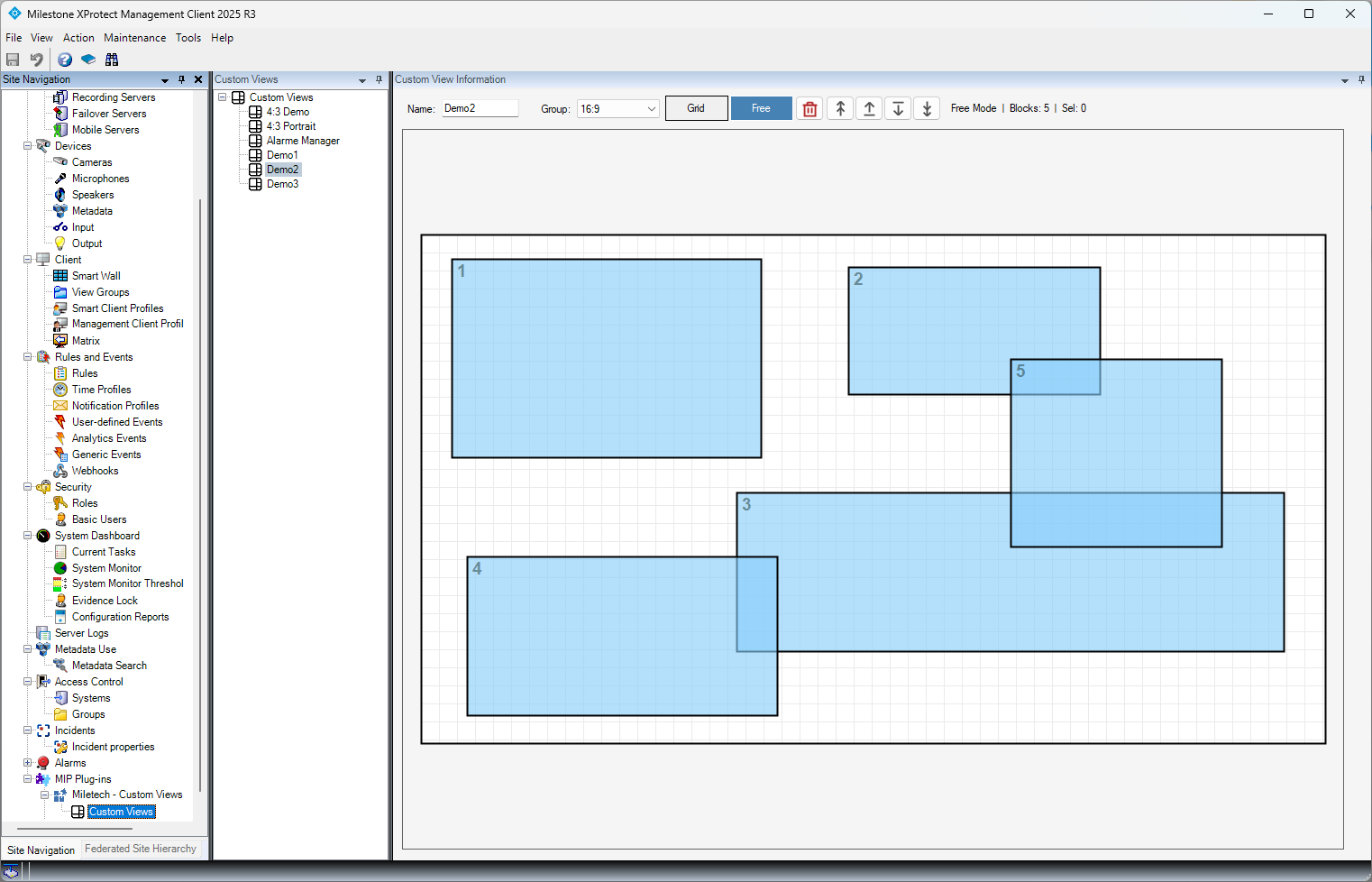This screenshot has width=1372, height=882.
Task: Select the Microphones icon in navigation
Action: pyautogui.click(x=60, y=179)
